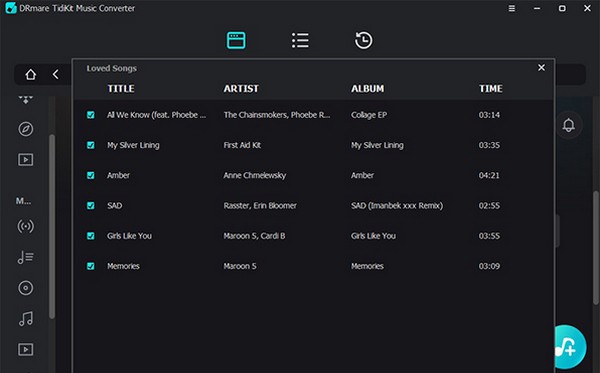Open the Playlists note-list icon in sidebar
Viewport: 600px width, 373px height.
click(x=26, y=257)
